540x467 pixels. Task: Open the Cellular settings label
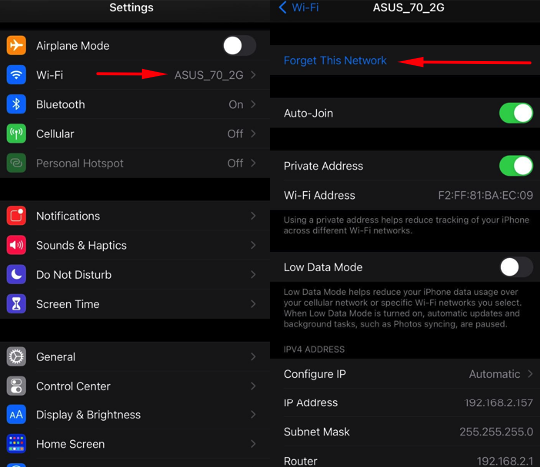point(55,134)
